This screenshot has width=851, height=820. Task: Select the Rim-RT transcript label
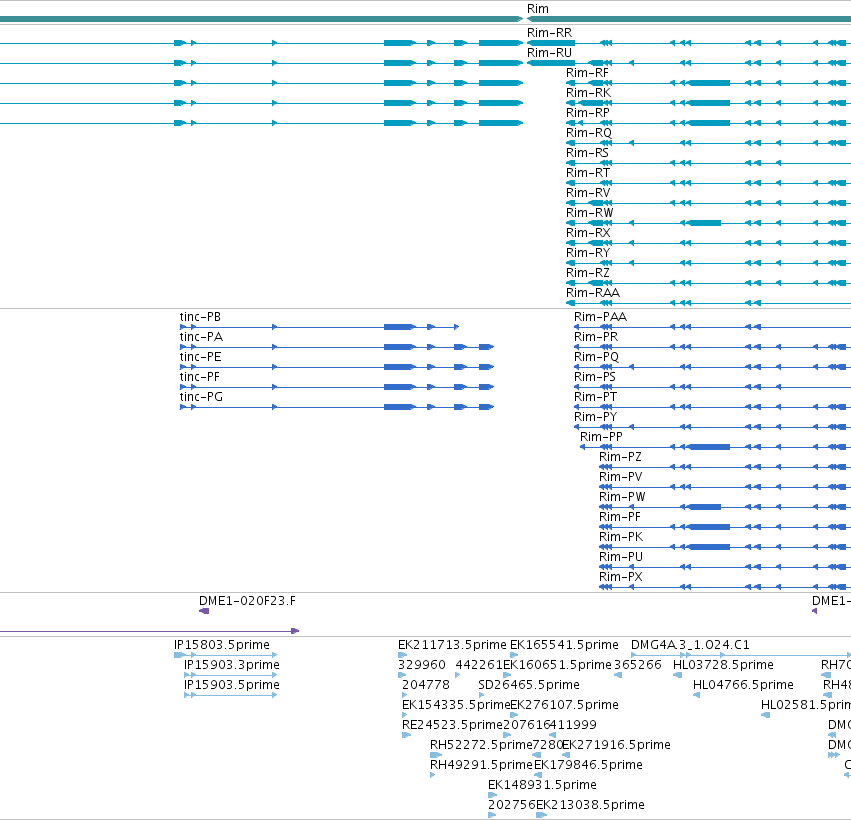point(588,173)
